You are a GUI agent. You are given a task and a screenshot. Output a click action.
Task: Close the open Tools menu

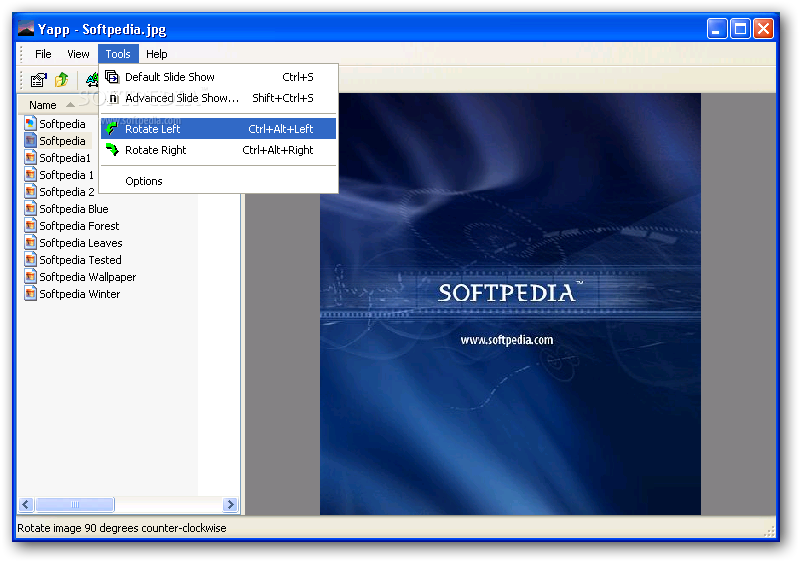click(118, 54)
